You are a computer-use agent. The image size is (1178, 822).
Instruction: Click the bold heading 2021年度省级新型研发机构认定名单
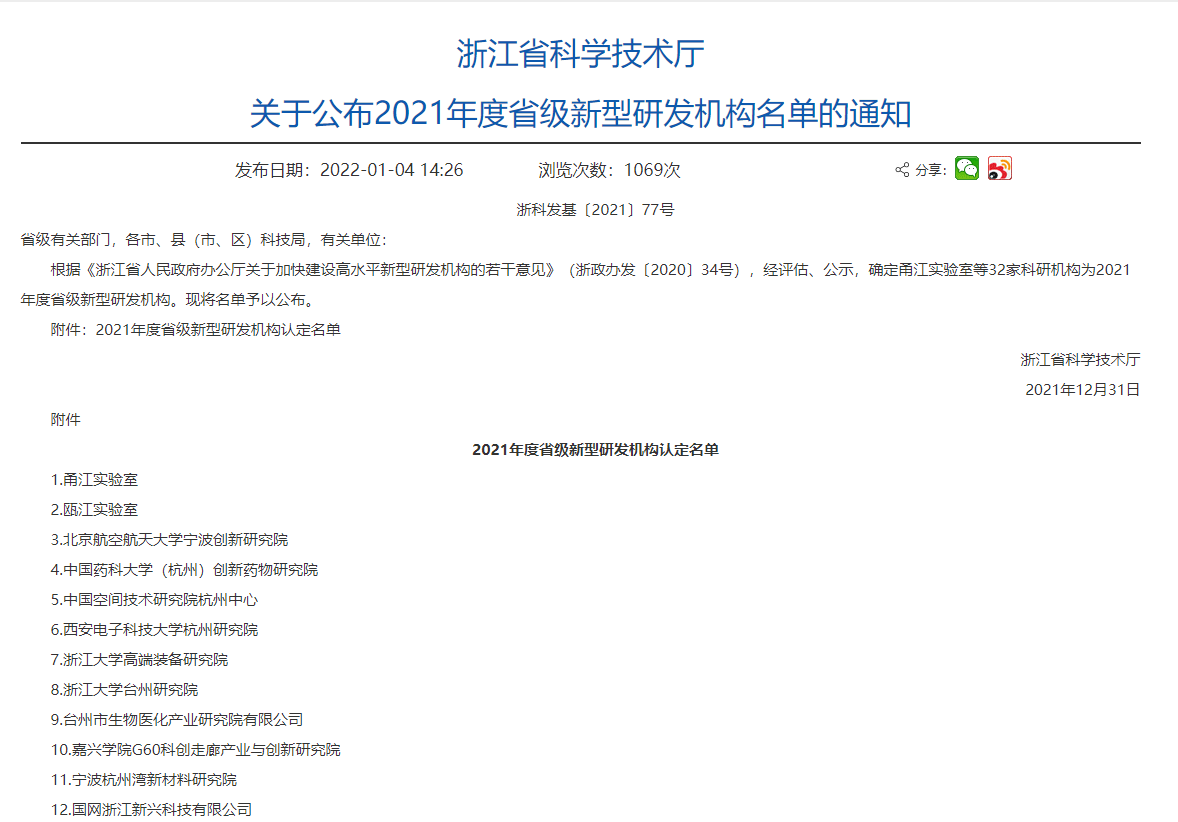595,450
